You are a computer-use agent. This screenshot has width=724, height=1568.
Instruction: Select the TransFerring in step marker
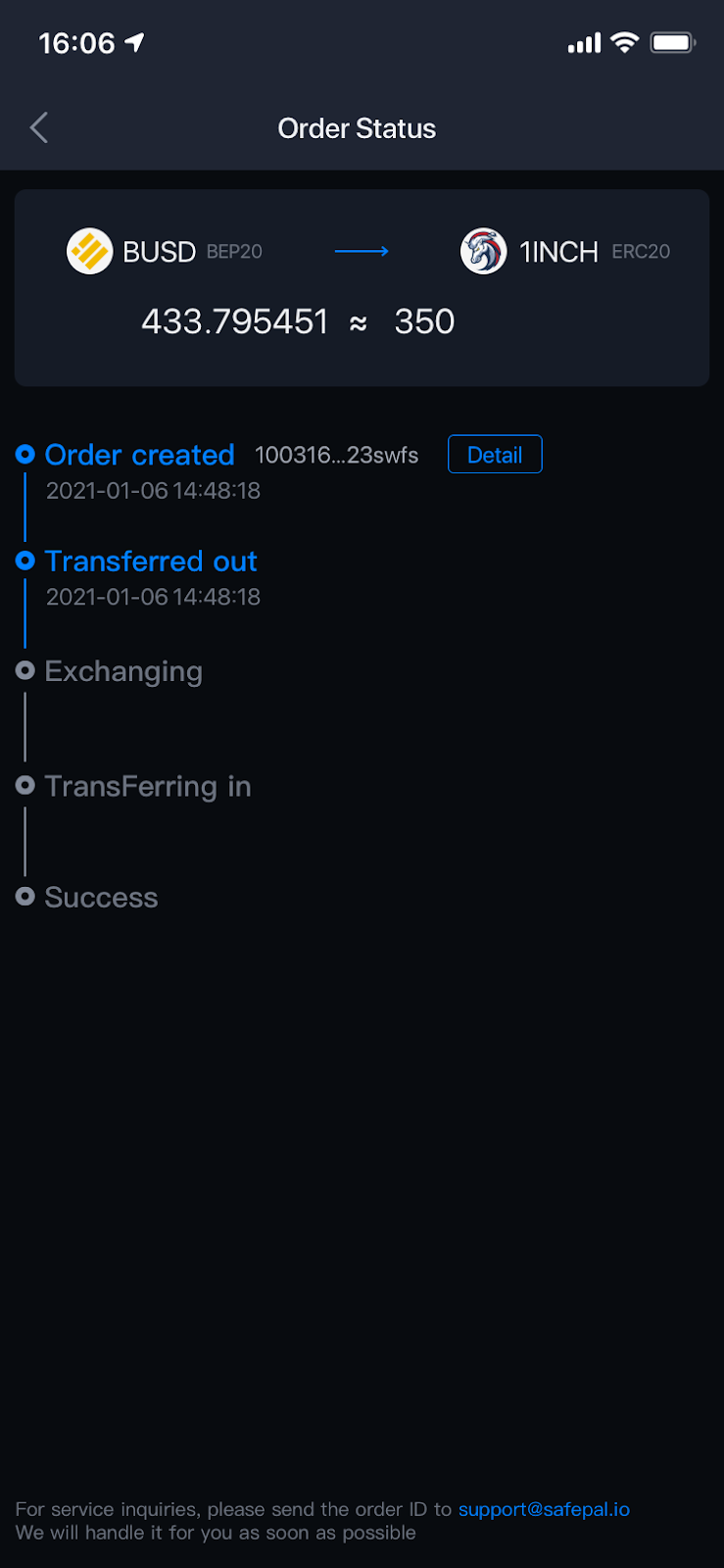coord(25,785)
